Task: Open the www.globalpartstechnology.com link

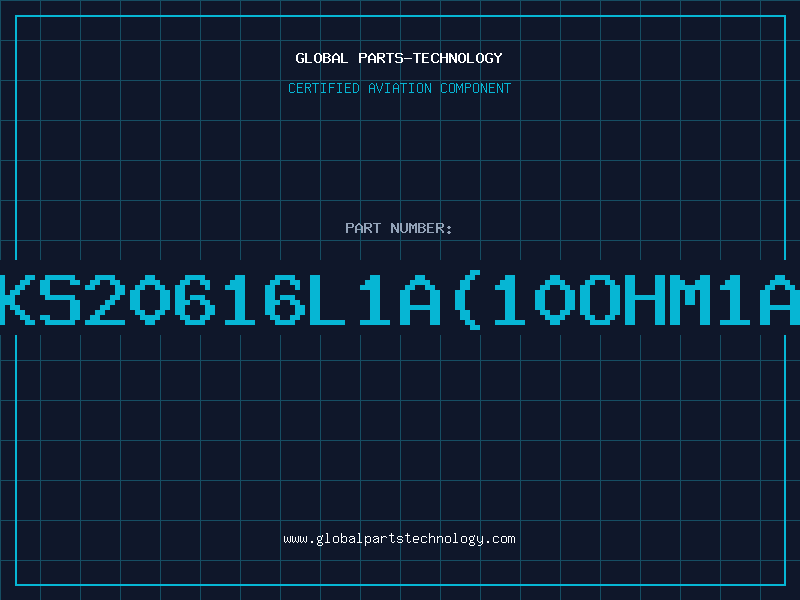Action: 399,539
